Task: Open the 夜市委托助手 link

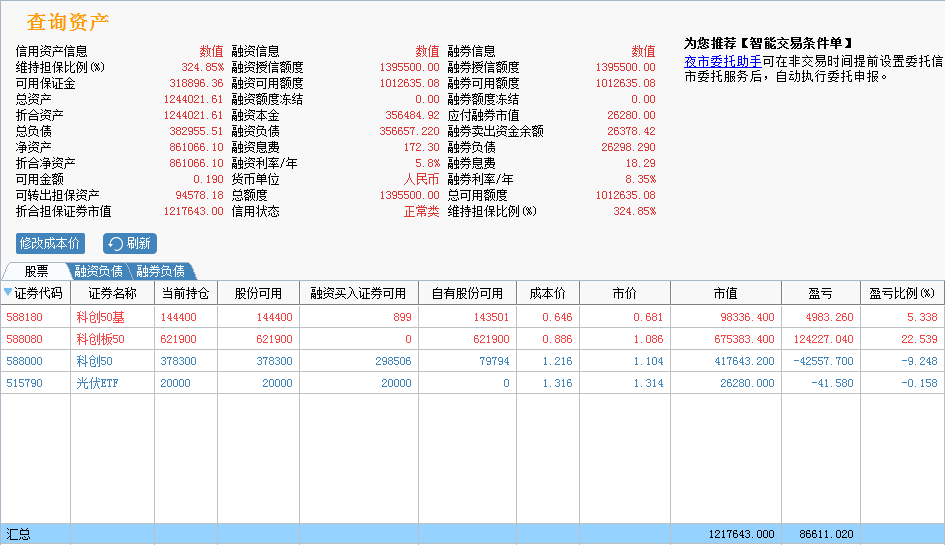Action: click(x=723, y=61)
